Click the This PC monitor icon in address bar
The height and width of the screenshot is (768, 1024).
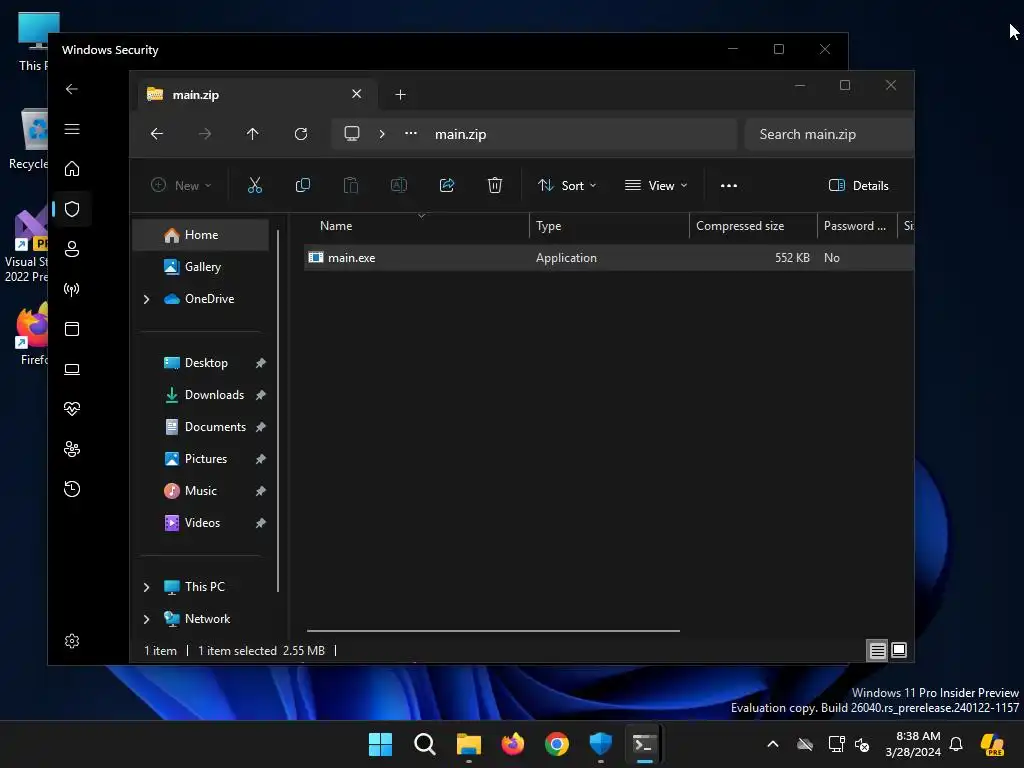352,134
